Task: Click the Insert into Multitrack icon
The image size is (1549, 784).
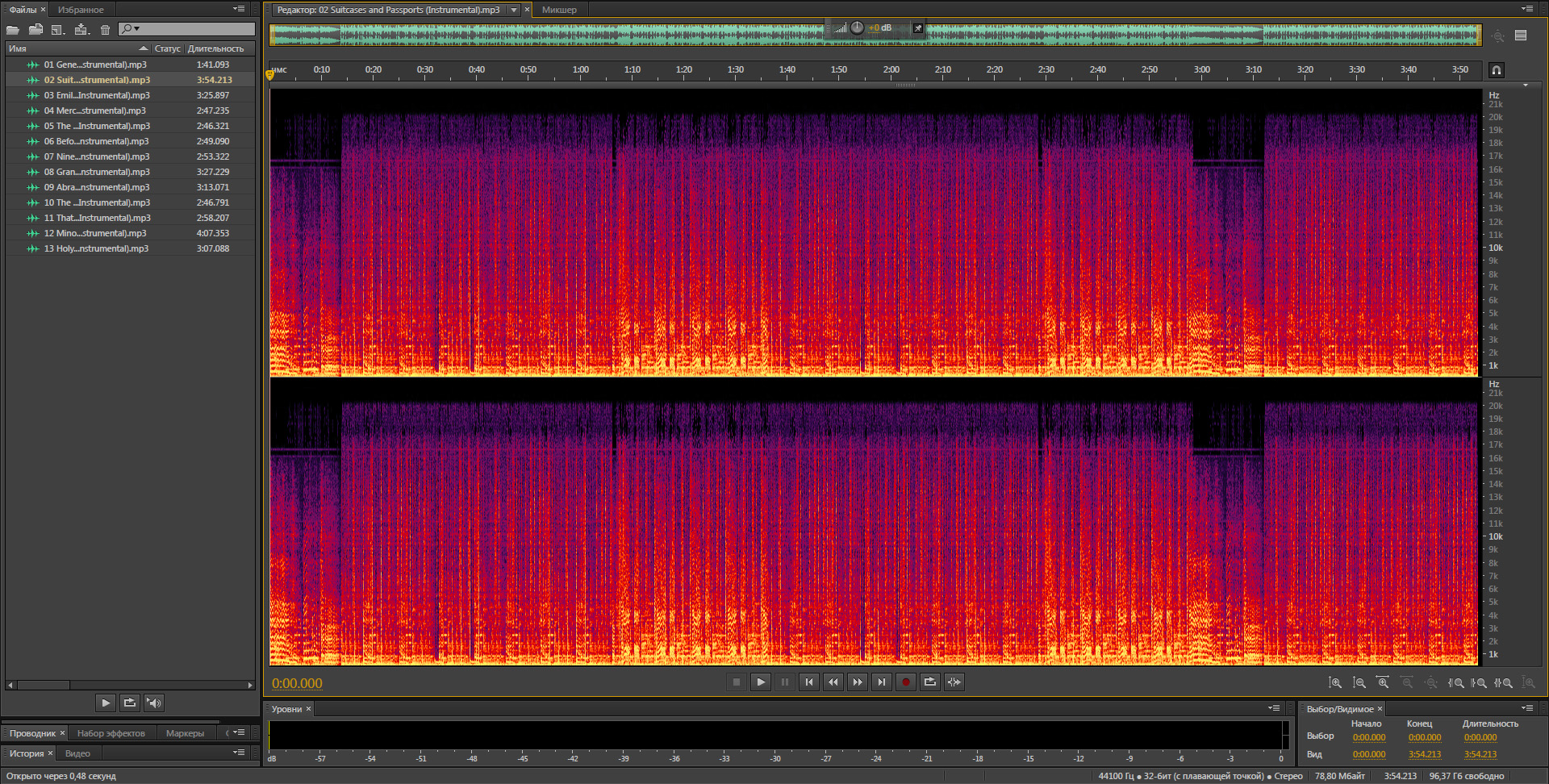Action: [81, 30]
